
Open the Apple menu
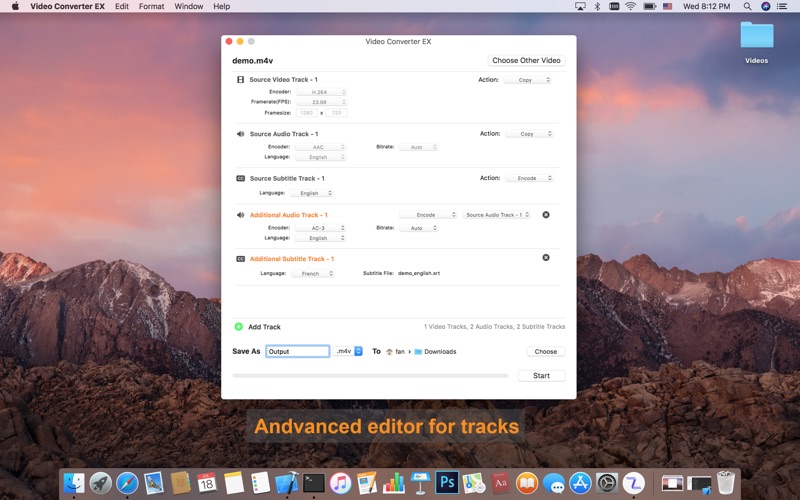pyautogui.click(x=15, y=6)
